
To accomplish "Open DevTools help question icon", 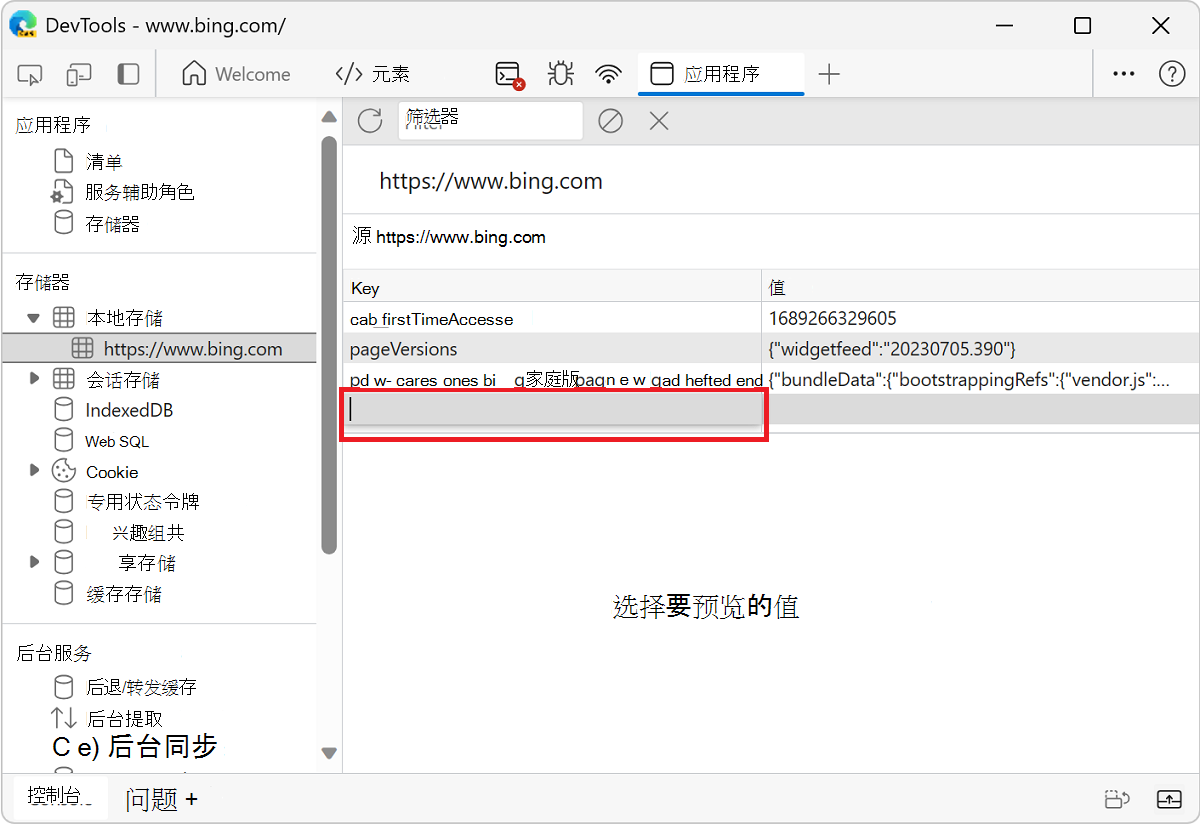I will coord(1172,74).
